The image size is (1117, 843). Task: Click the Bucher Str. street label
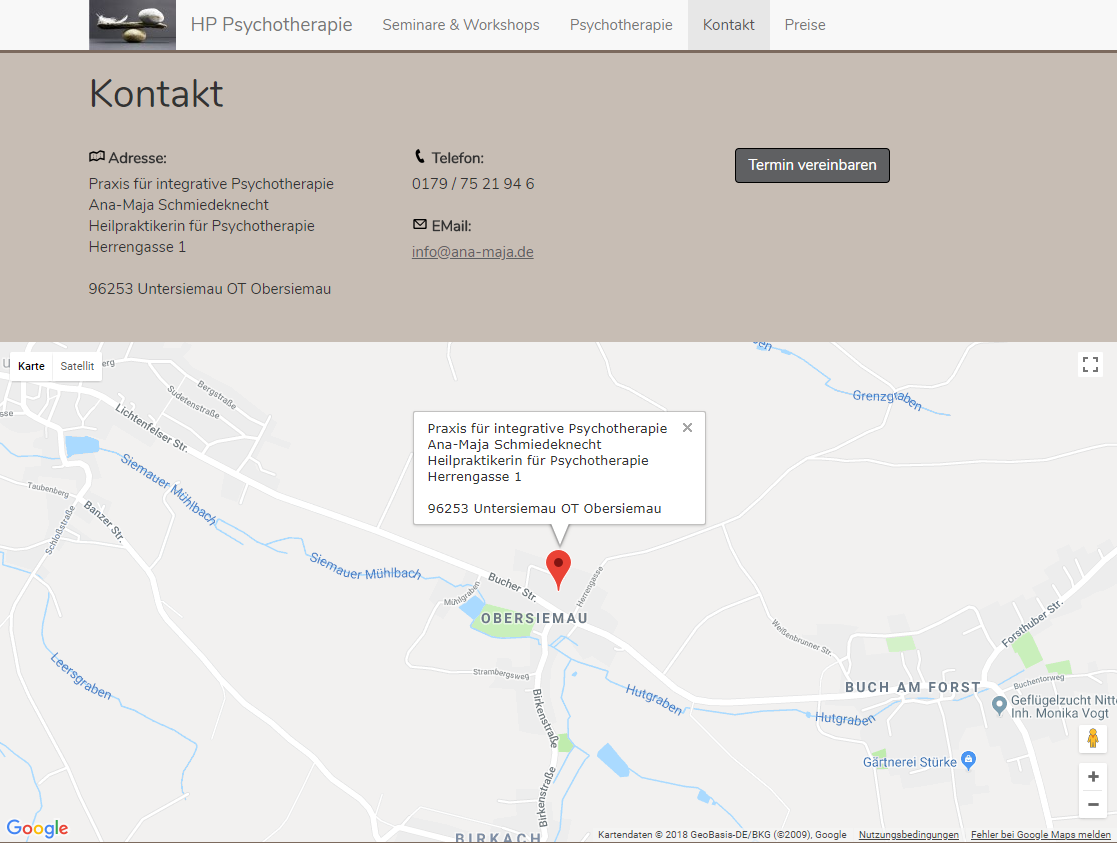click(512, 586)
